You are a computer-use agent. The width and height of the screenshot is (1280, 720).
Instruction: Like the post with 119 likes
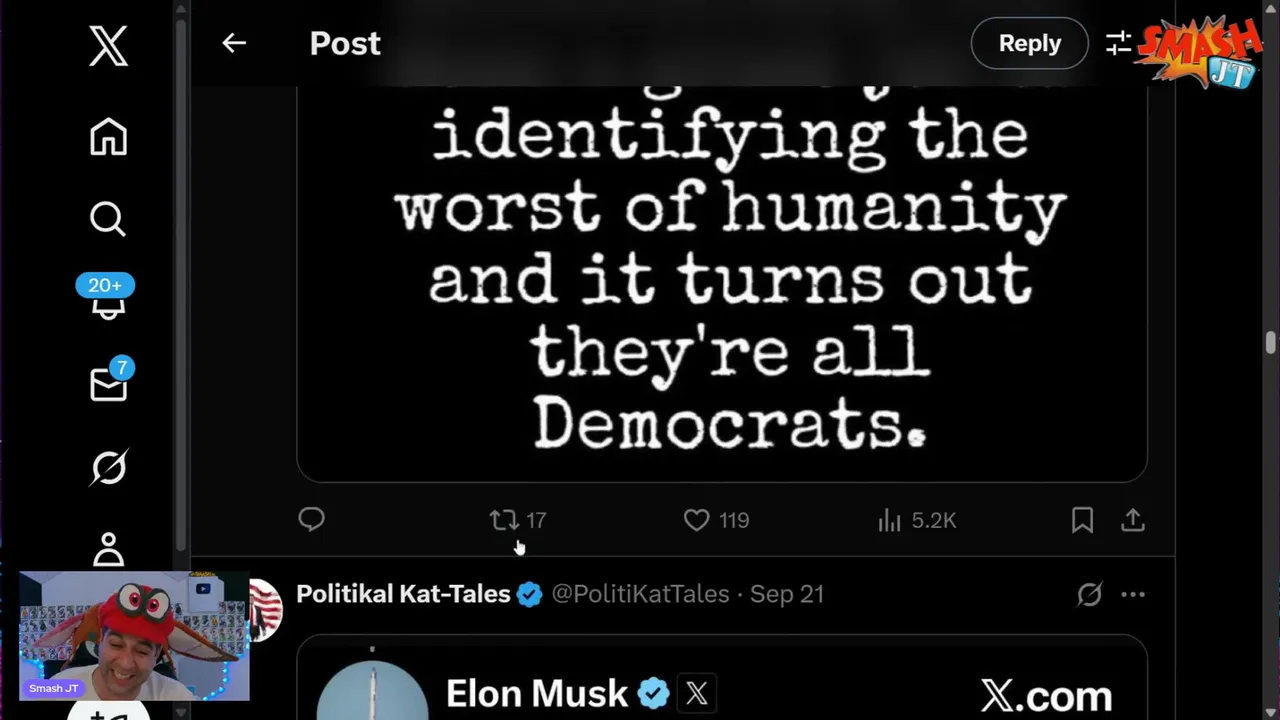coord(716,520)
